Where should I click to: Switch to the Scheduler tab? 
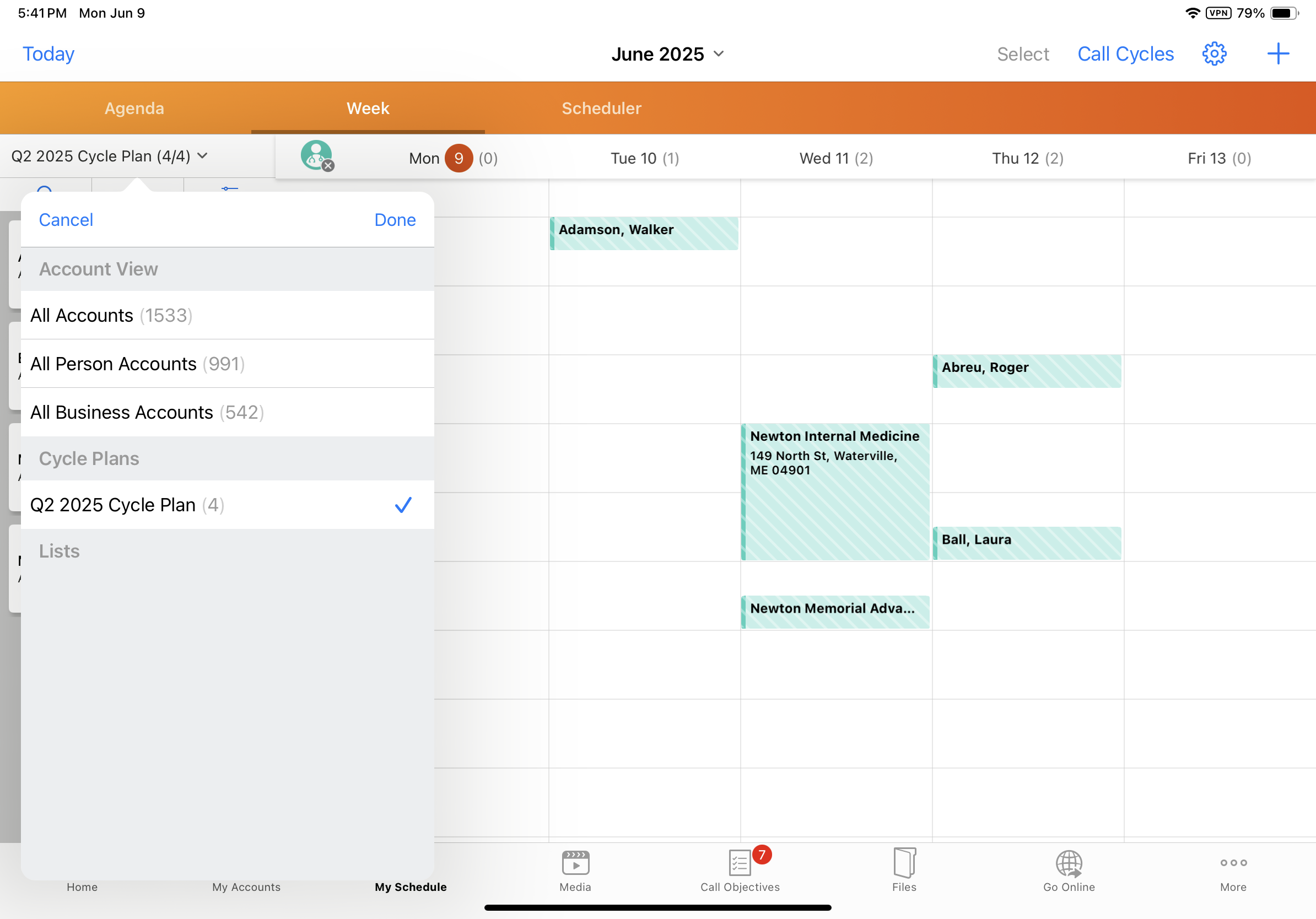click(x=601, y=109)
